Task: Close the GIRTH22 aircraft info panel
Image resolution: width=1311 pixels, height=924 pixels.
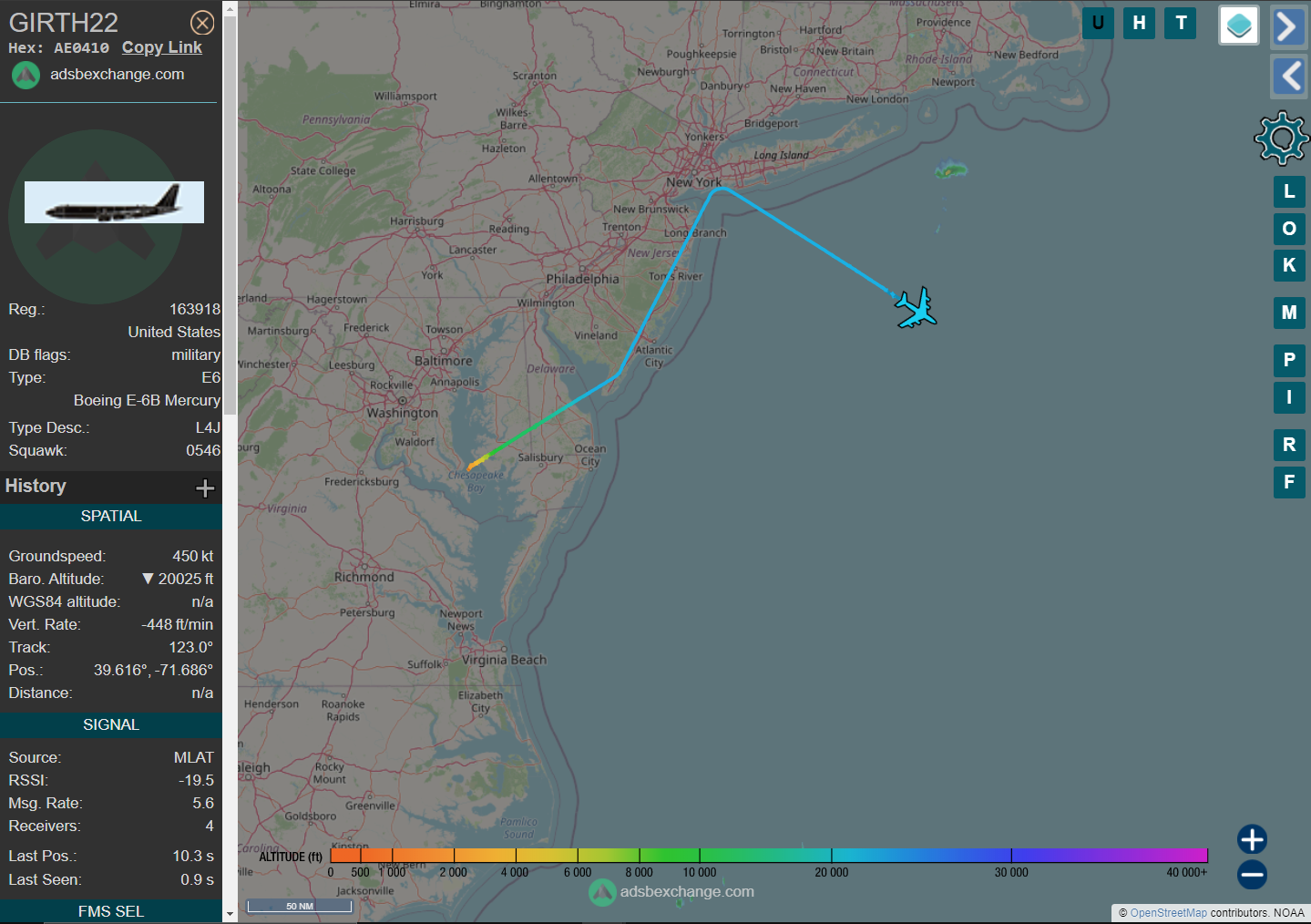Action: click(x=202, y=23)
